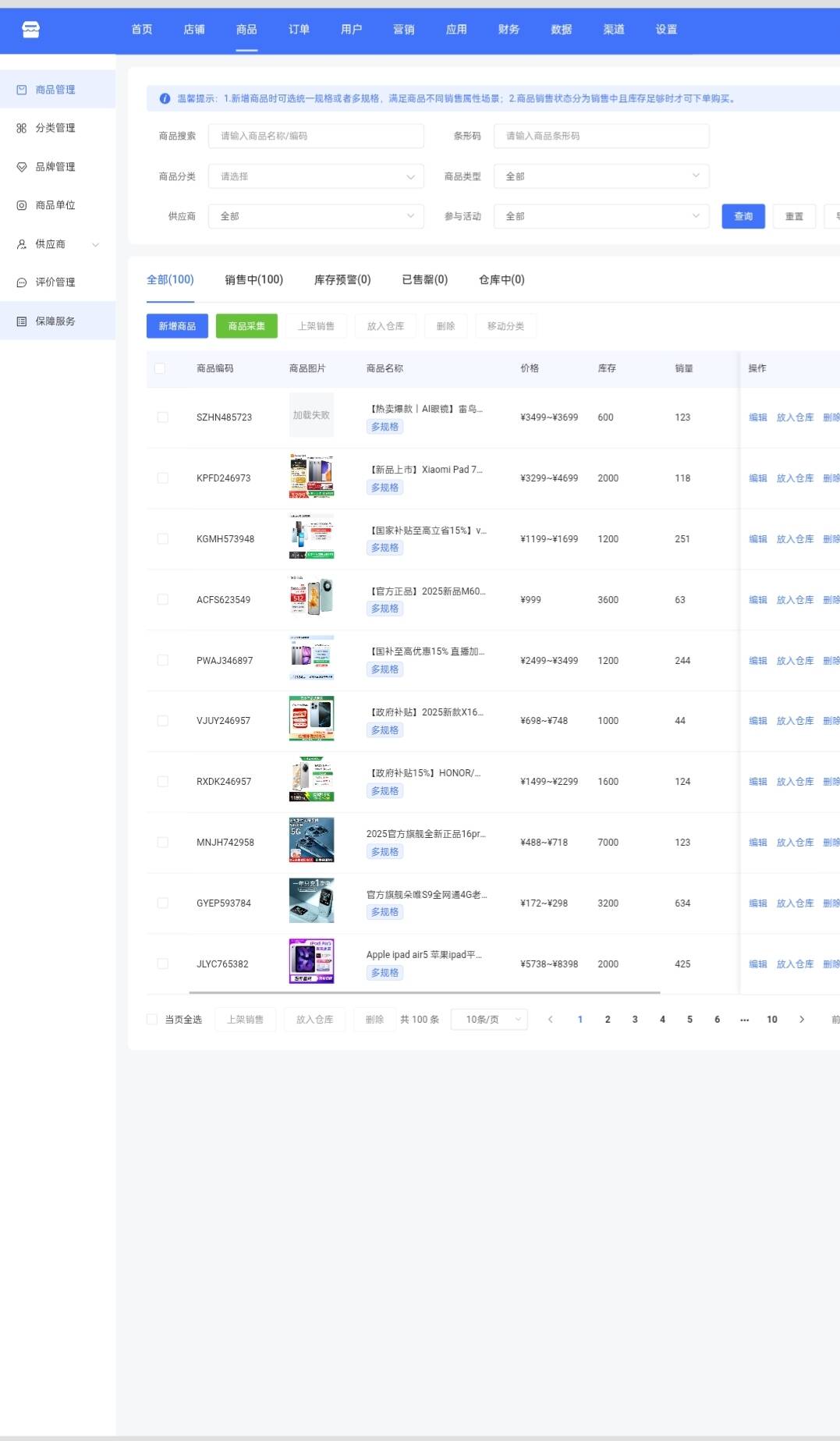Check the row PWAJ346897
840x1441 pixels.
pyautogui.click(x=163, y=661)
